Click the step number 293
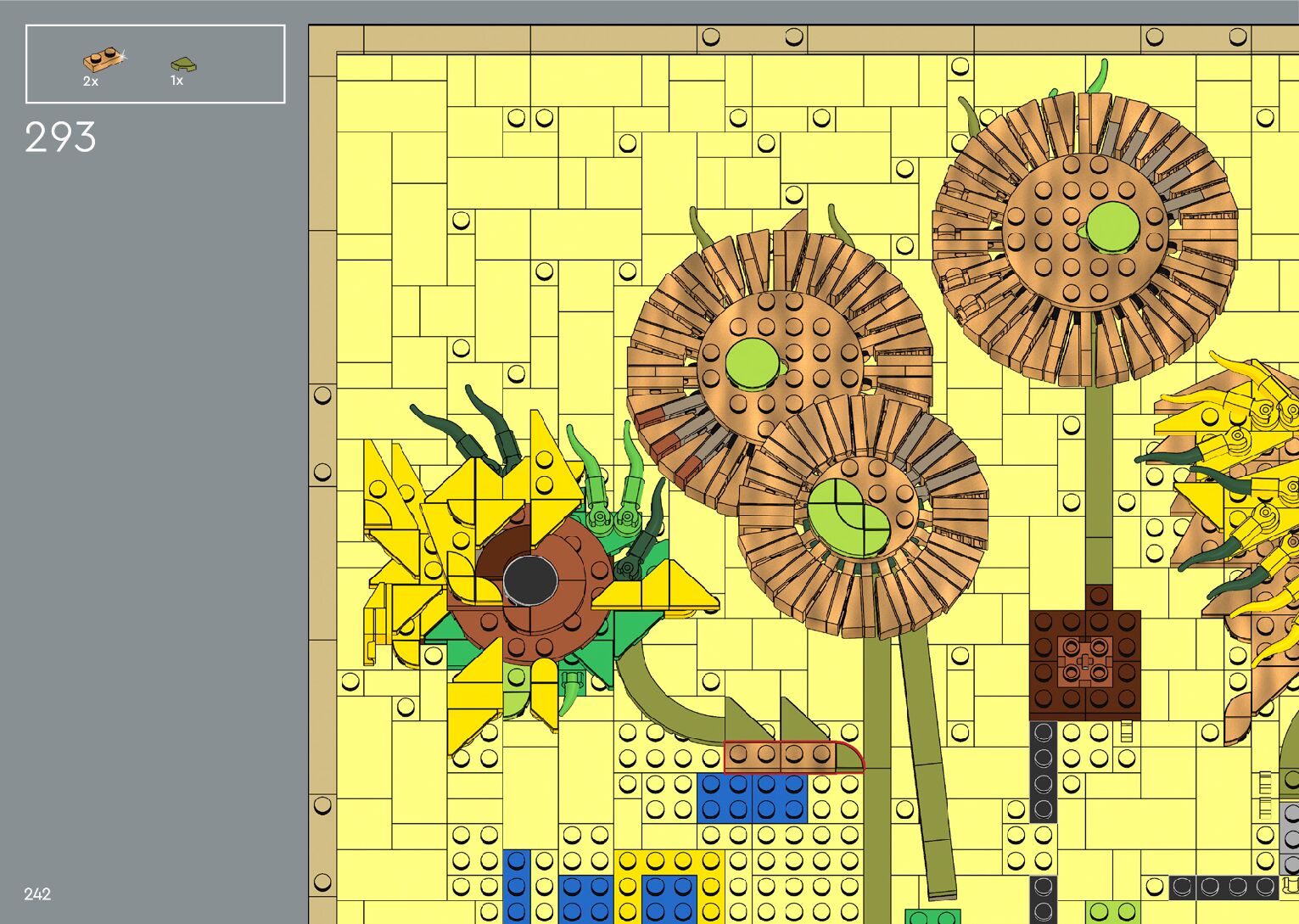 coord(60,137)
